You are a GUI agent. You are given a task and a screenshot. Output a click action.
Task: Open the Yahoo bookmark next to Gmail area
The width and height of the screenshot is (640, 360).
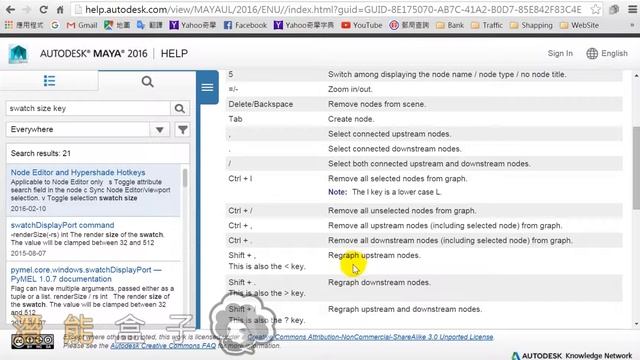[193, 25]
